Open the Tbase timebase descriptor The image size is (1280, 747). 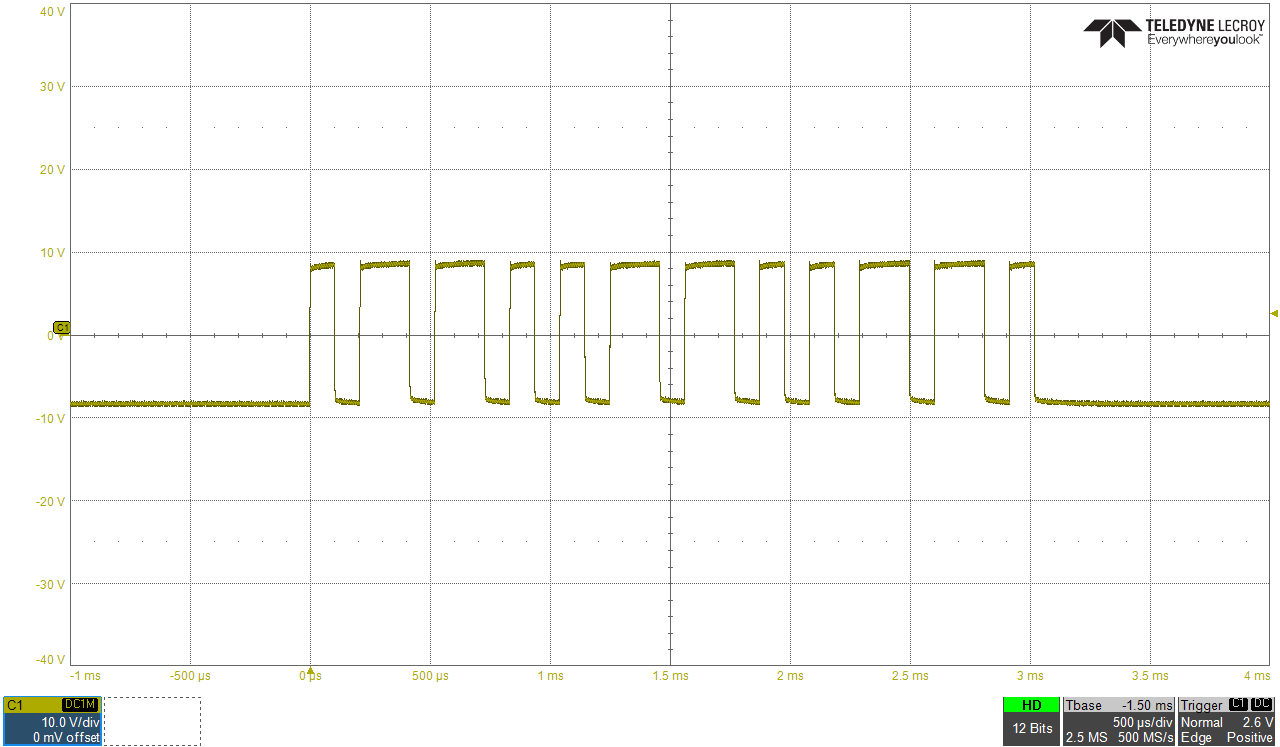coord(1119,721)
